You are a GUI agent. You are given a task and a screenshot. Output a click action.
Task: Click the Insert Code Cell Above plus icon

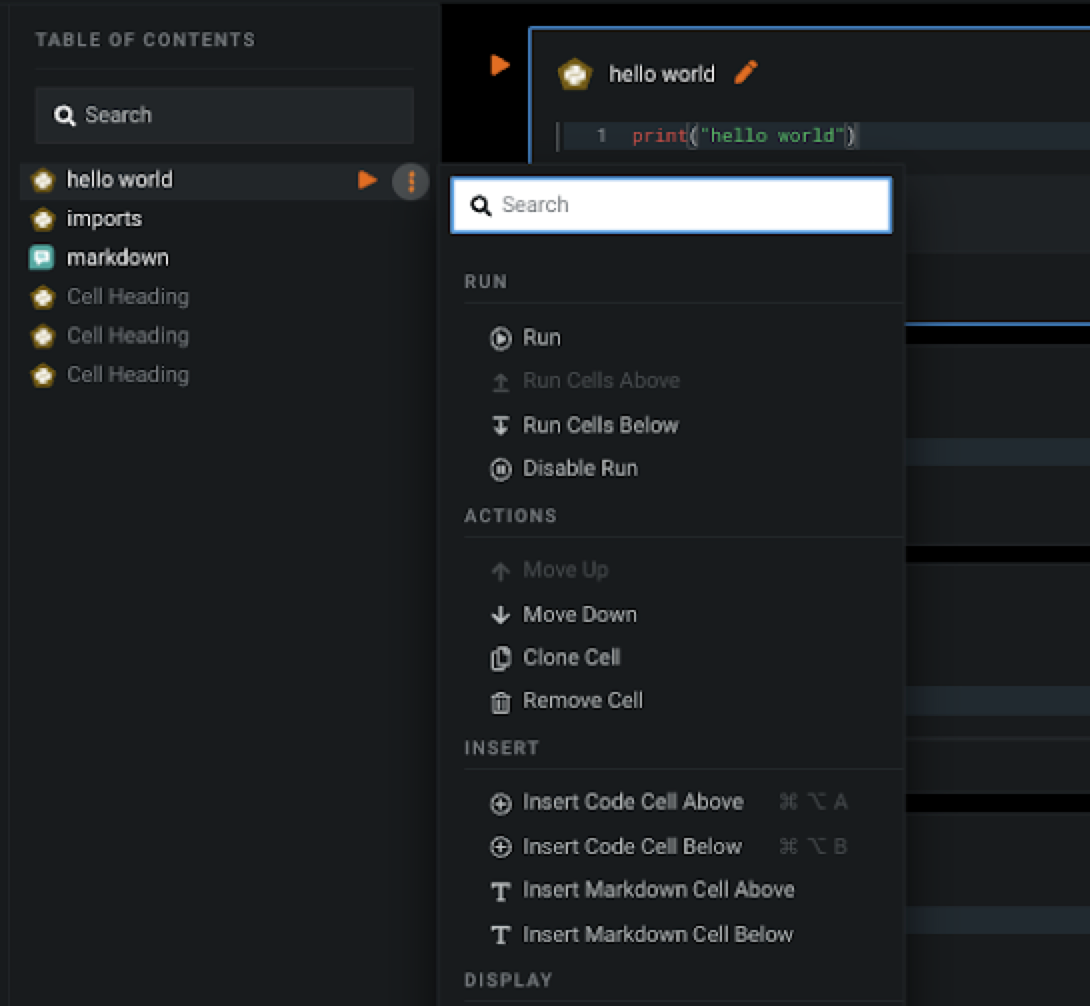[x=501, y=803]
